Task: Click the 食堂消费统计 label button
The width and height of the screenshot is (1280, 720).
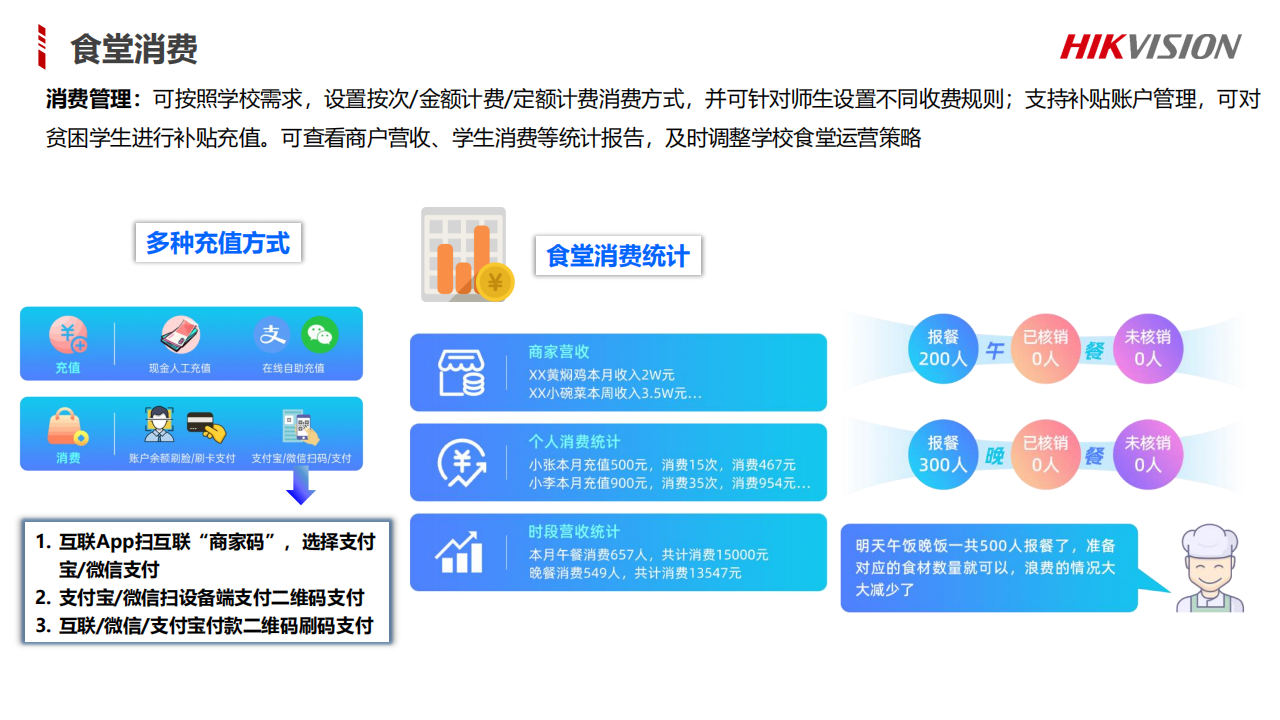Action: pyautogui.click(x=618, y=256)
